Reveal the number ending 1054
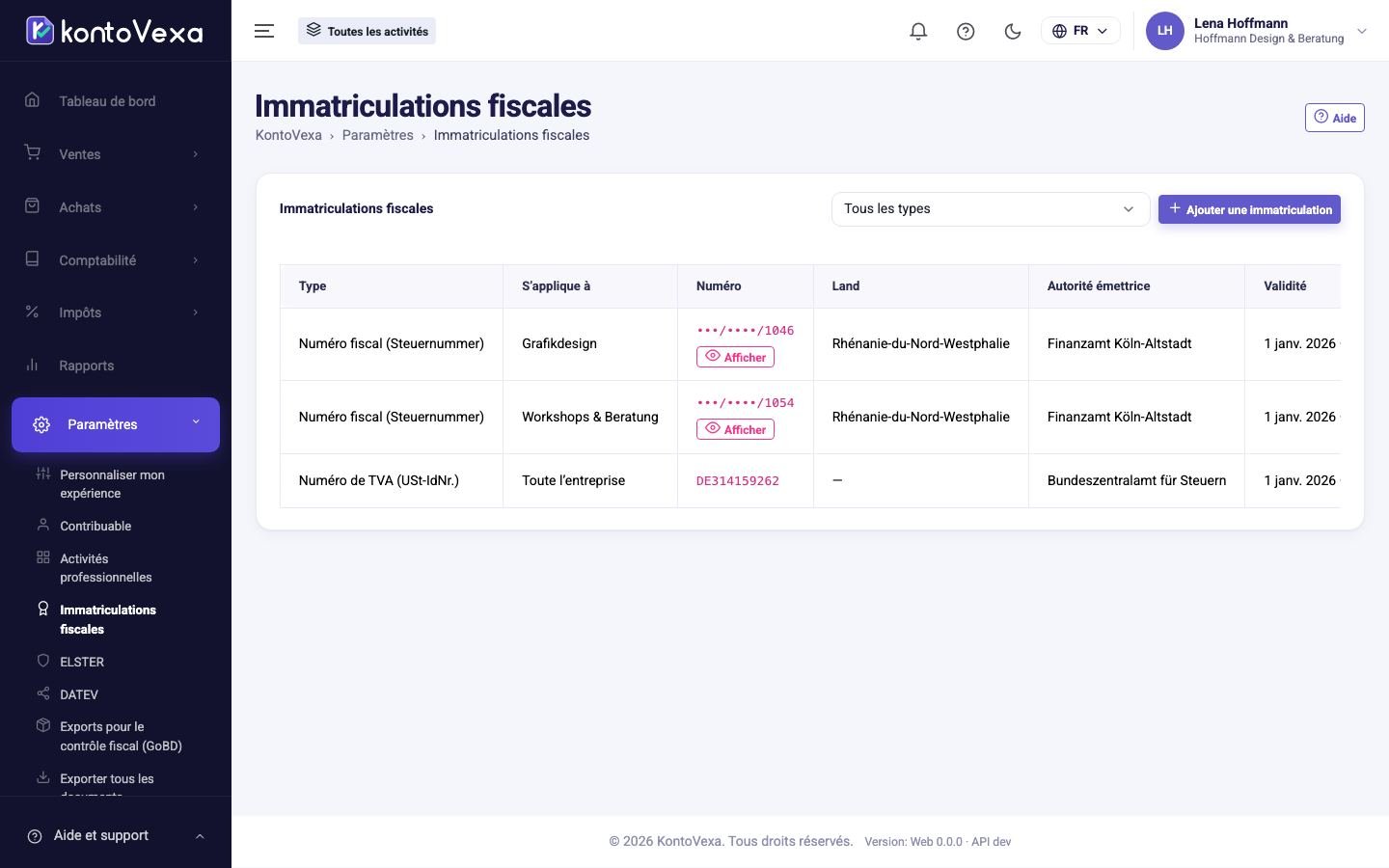The image size is (1389, 868). (735, 429)
